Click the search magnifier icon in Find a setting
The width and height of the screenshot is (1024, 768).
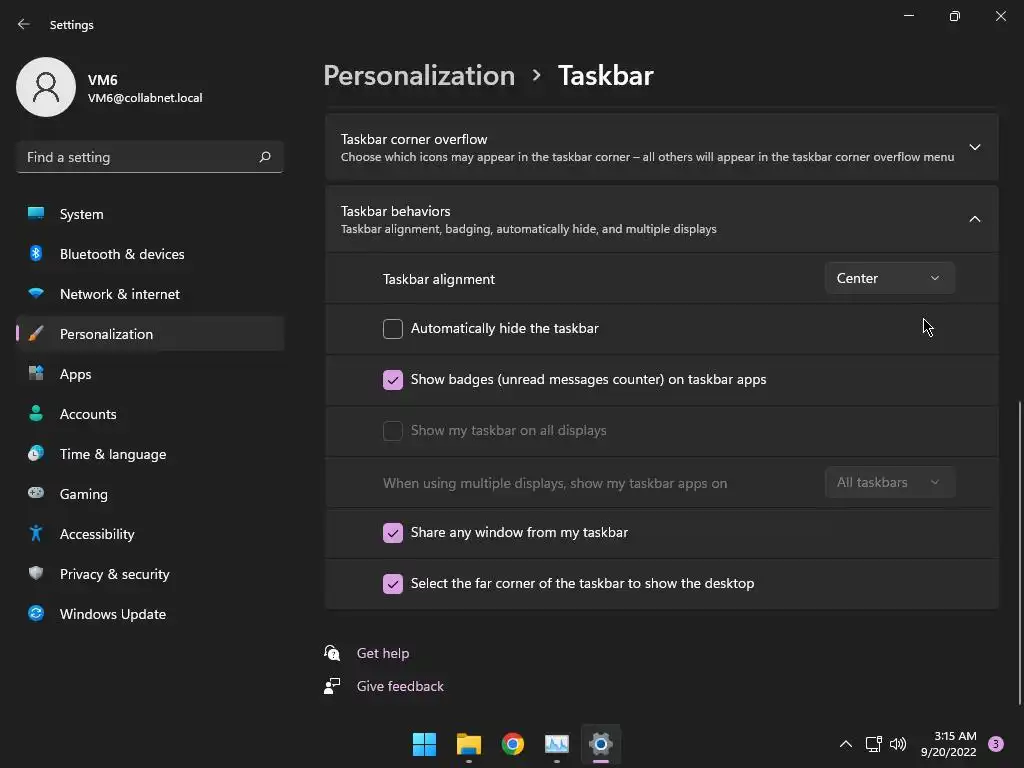(264, 157)
